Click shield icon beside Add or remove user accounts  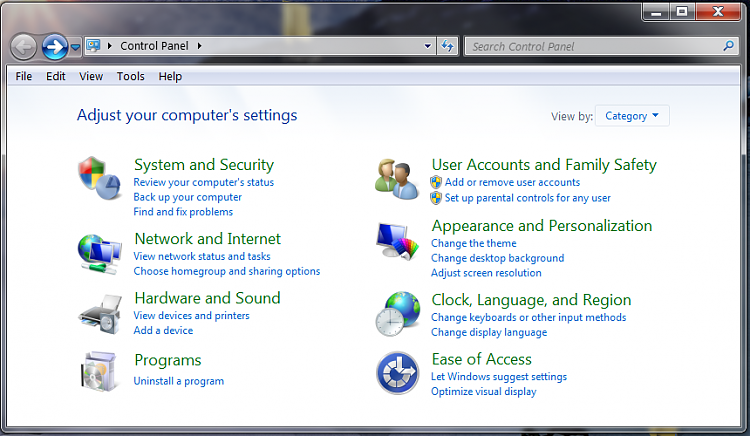click(436, 182)
